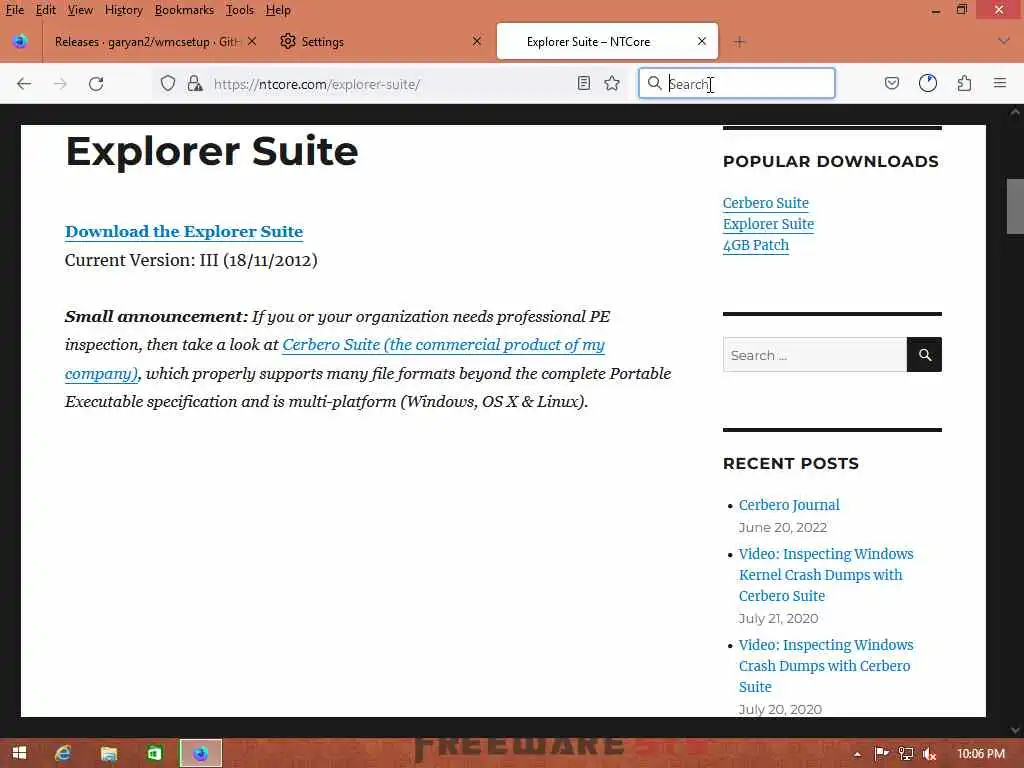Viewport: 1024px width, 768px height.
Task: Open Explorer Suite in Popular Downloads
Action: (x=768, y=224)
